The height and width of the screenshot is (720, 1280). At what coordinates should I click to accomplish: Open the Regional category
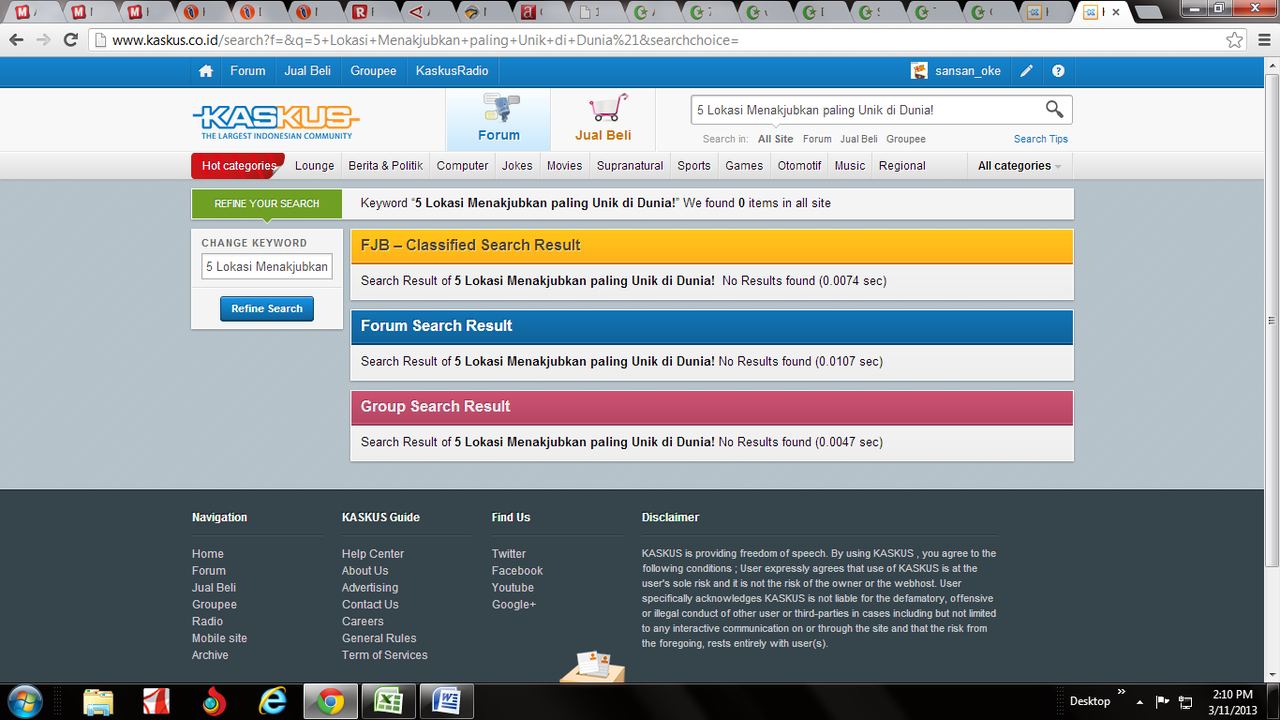pyautogui.click(x=902, y=166)
